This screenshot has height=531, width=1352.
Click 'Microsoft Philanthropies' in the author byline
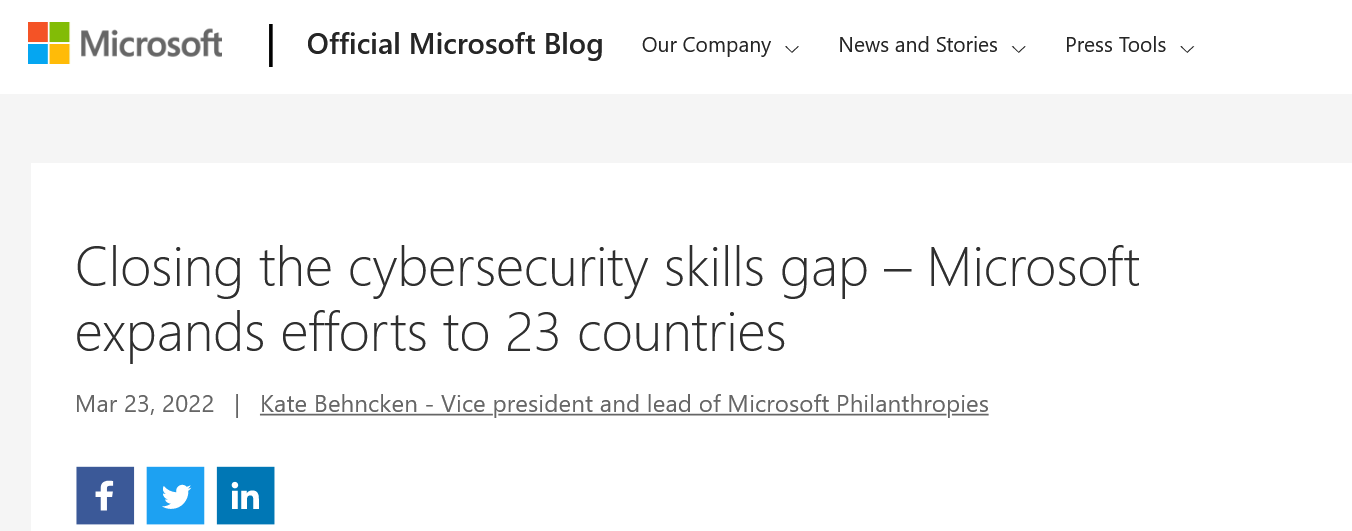858,404
